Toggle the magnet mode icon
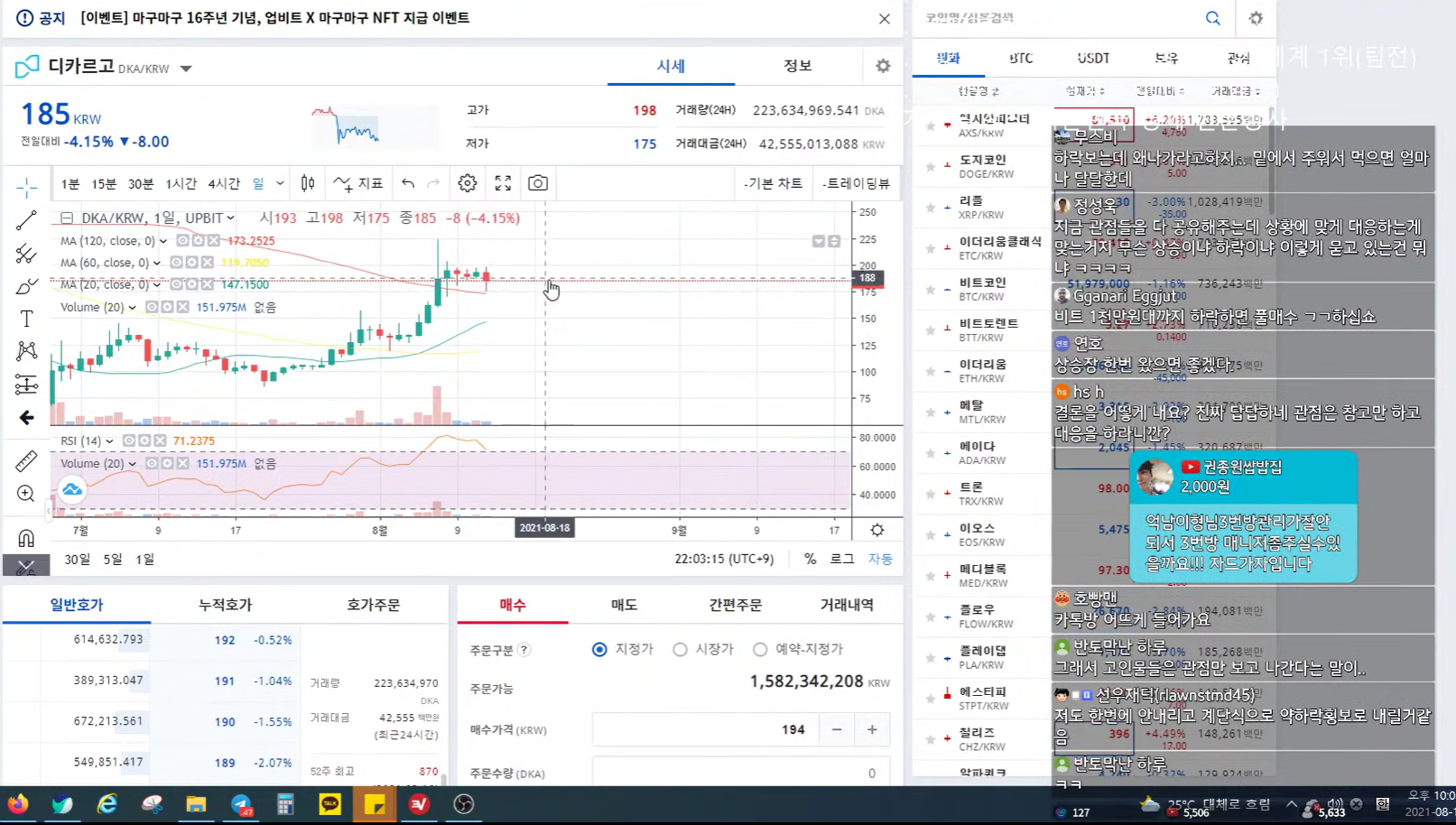Image resolution: width=1456 pixels, height=825 pixels. click(x=26, y=539)
